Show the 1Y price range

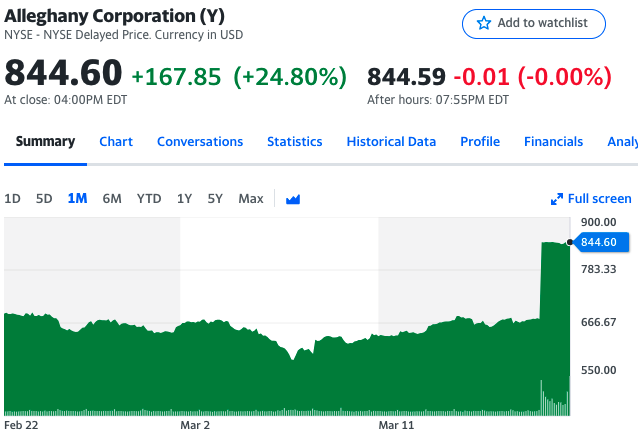click(x=184, y=199)
